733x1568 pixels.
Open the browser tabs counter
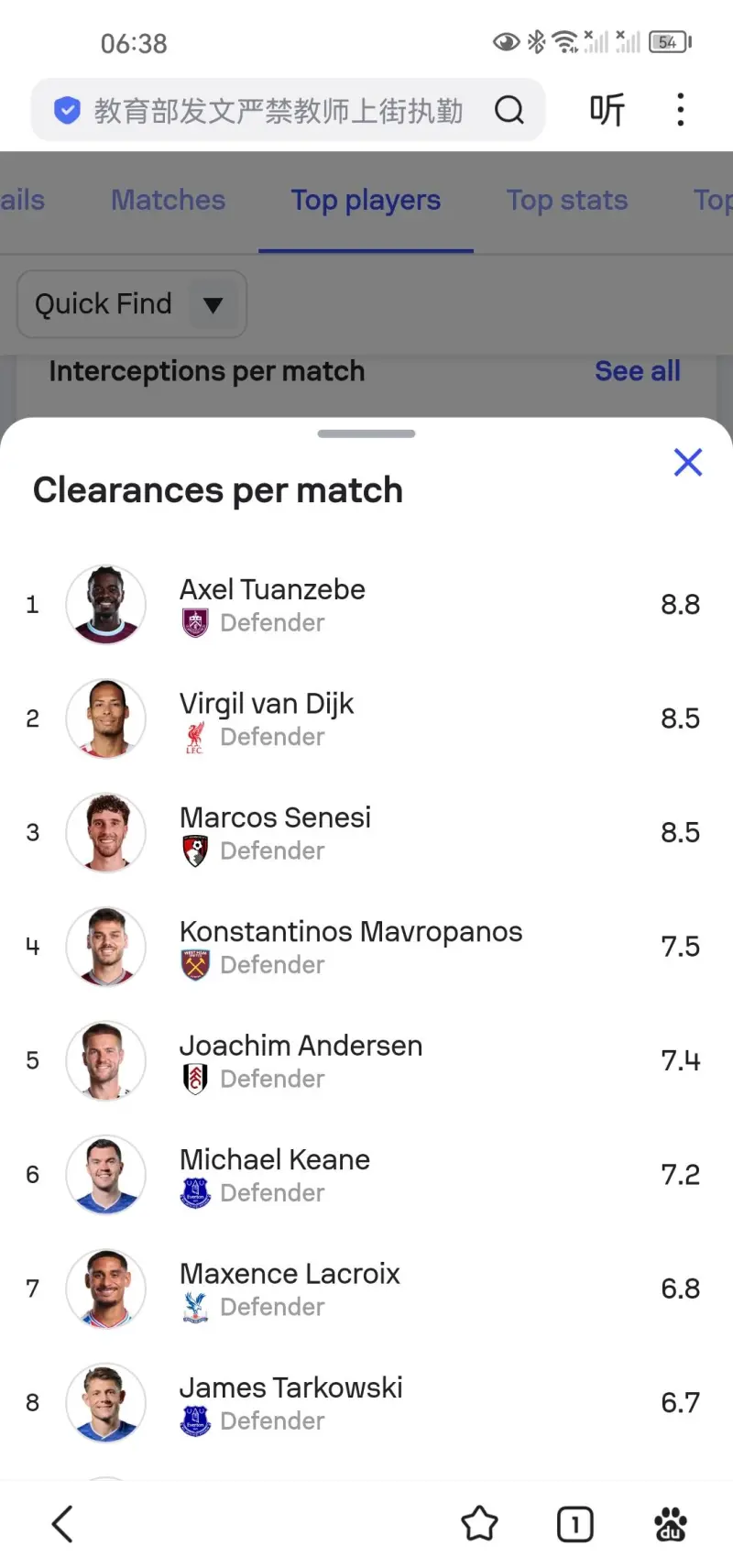point(574,1524)
